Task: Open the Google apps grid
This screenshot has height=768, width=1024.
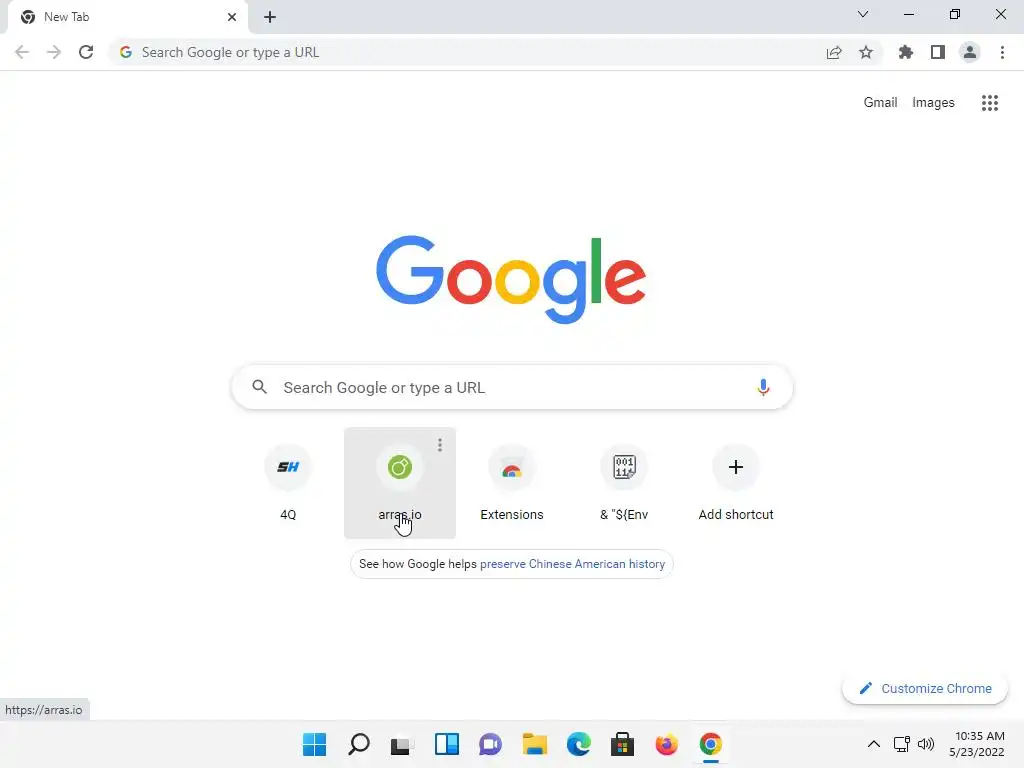Action: (989, 103)
